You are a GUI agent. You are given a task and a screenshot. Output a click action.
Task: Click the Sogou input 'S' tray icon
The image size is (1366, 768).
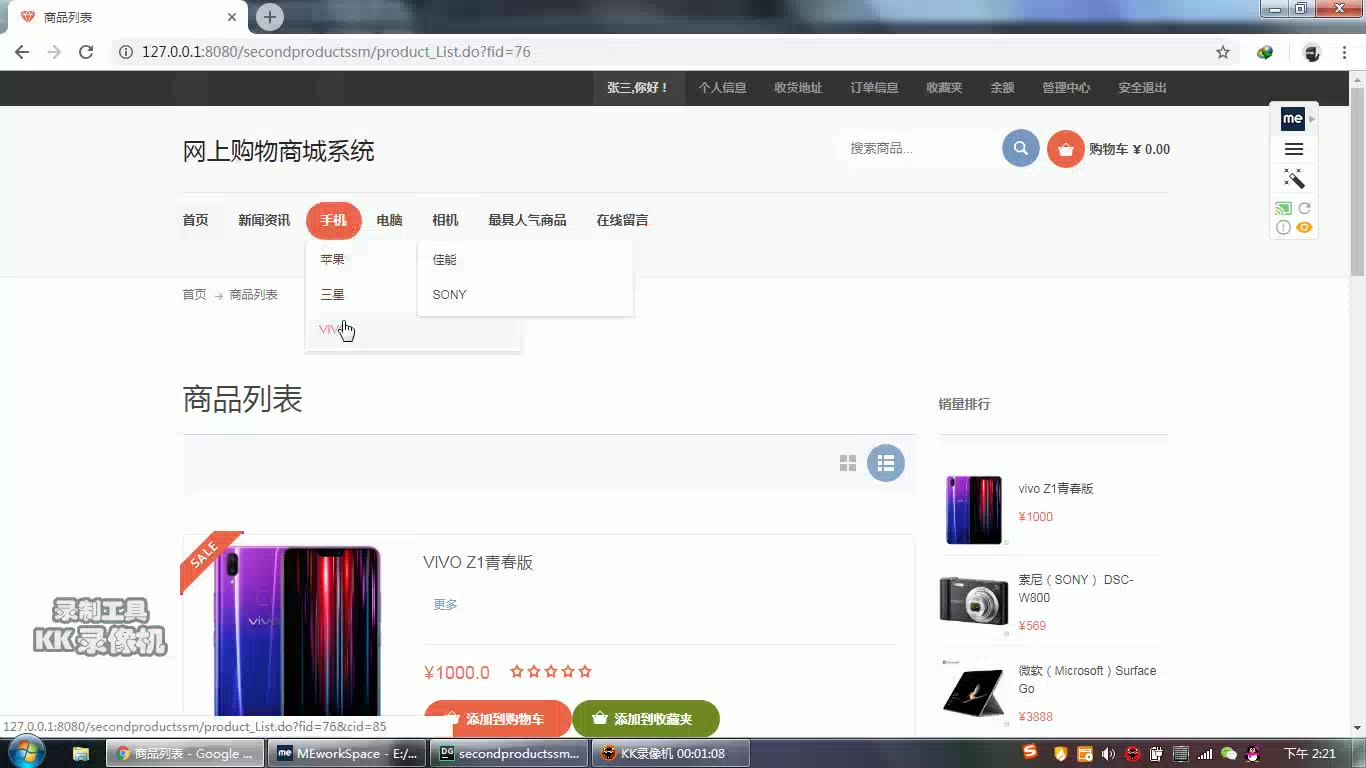pyautogui.click(x=1030, y=752)
